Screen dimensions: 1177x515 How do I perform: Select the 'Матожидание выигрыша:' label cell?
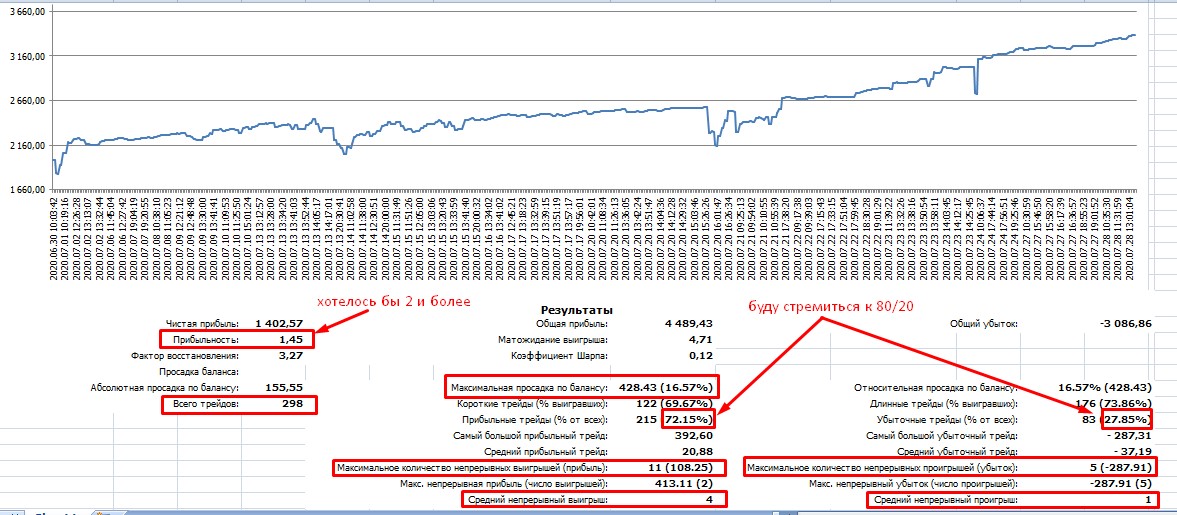pos(555,340)
